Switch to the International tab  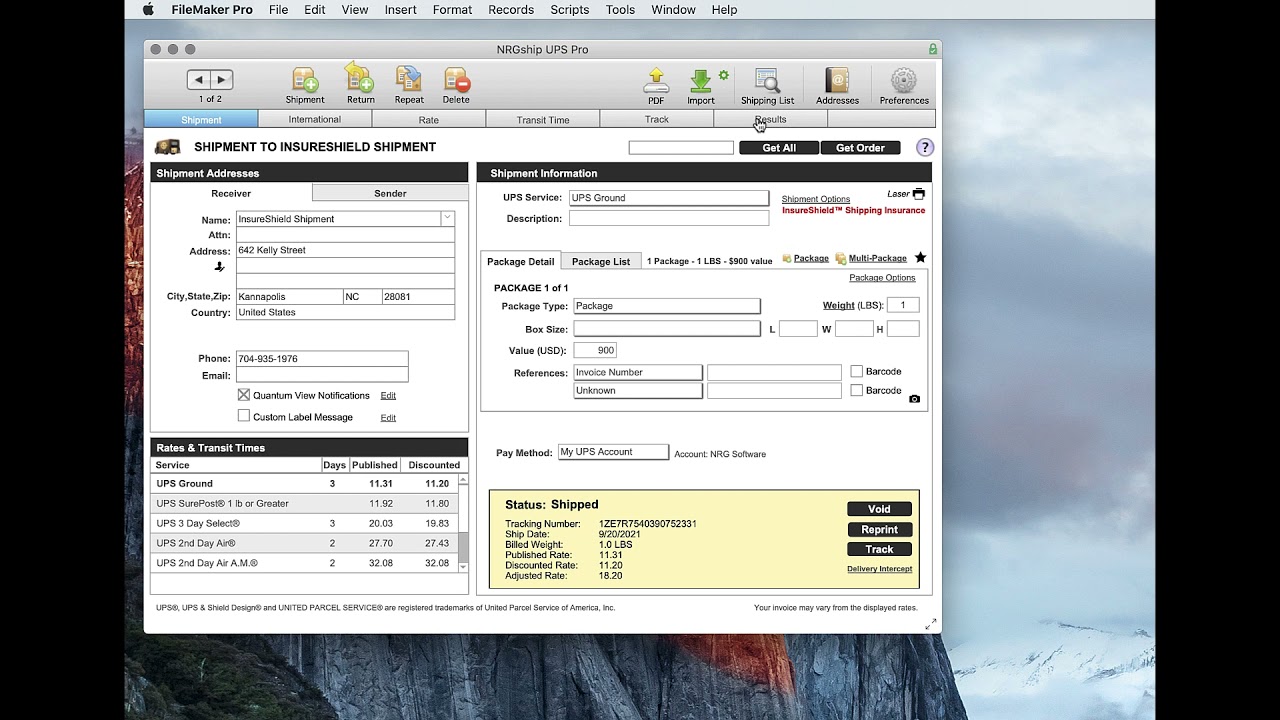coord(315,119)
